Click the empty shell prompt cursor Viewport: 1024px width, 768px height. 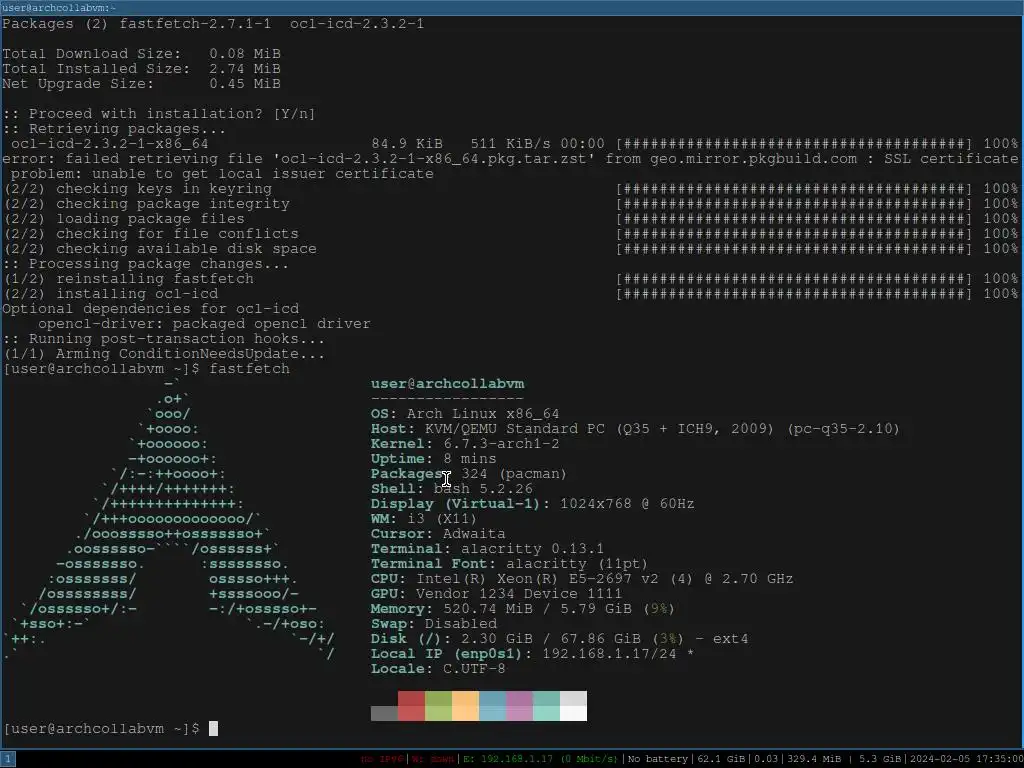[213, 728]
